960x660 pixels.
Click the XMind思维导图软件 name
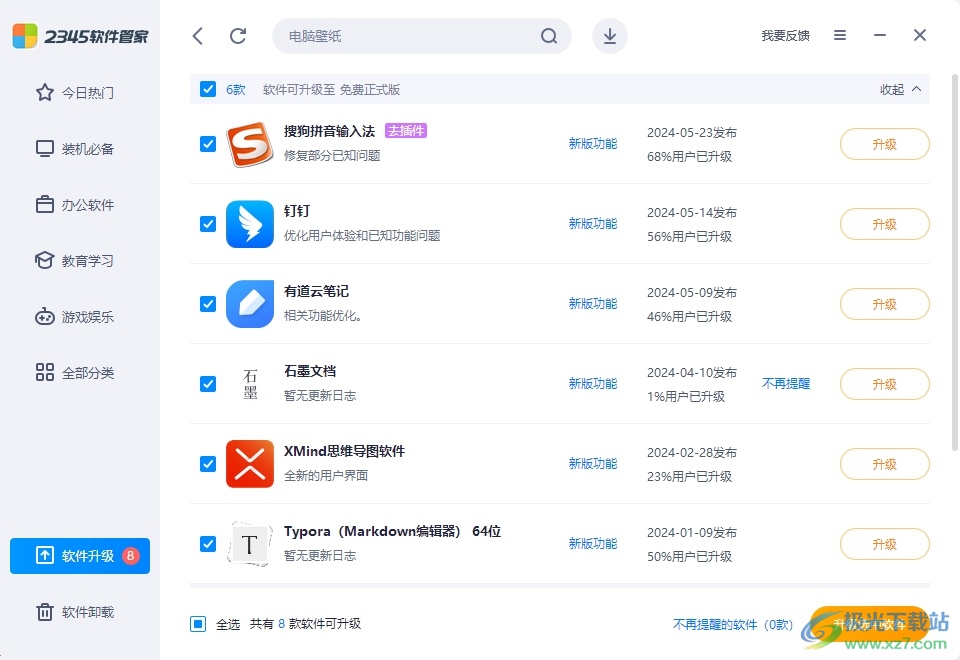tap(344, 451)
